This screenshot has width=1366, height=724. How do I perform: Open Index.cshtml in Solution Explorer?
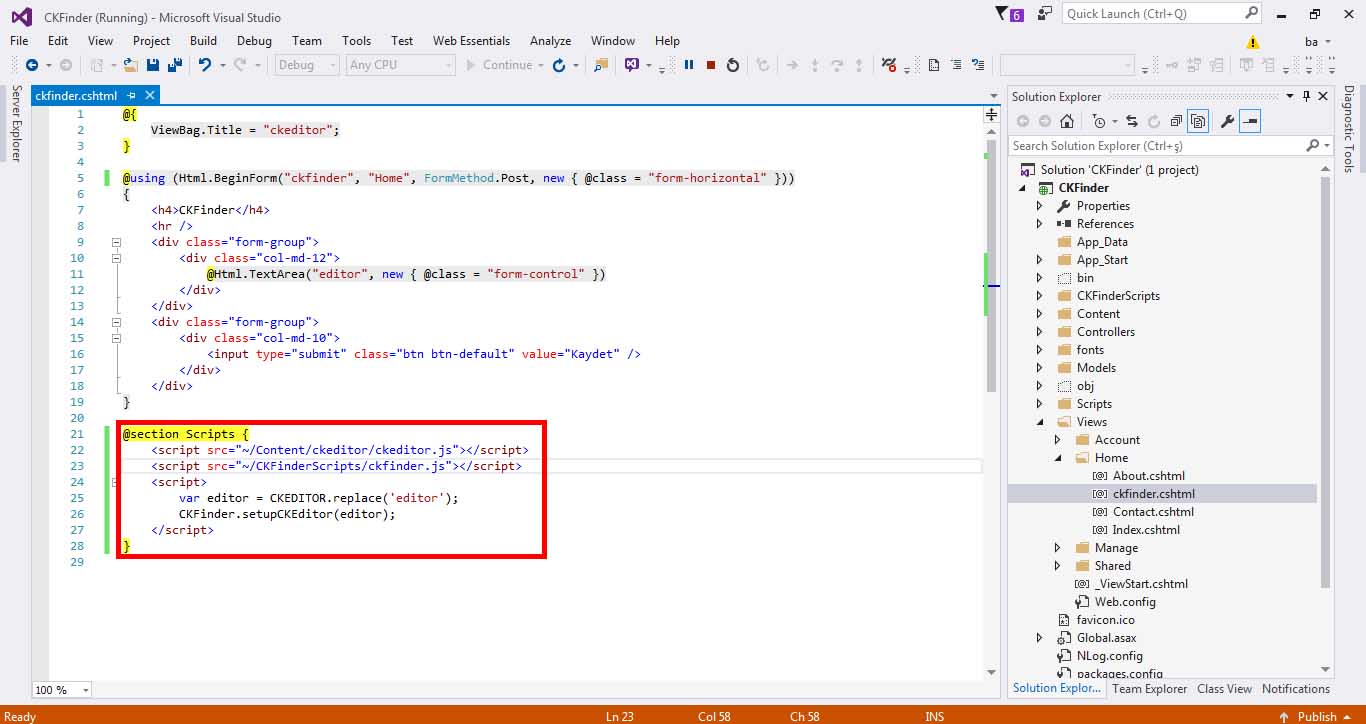[x=1146, y=530]
